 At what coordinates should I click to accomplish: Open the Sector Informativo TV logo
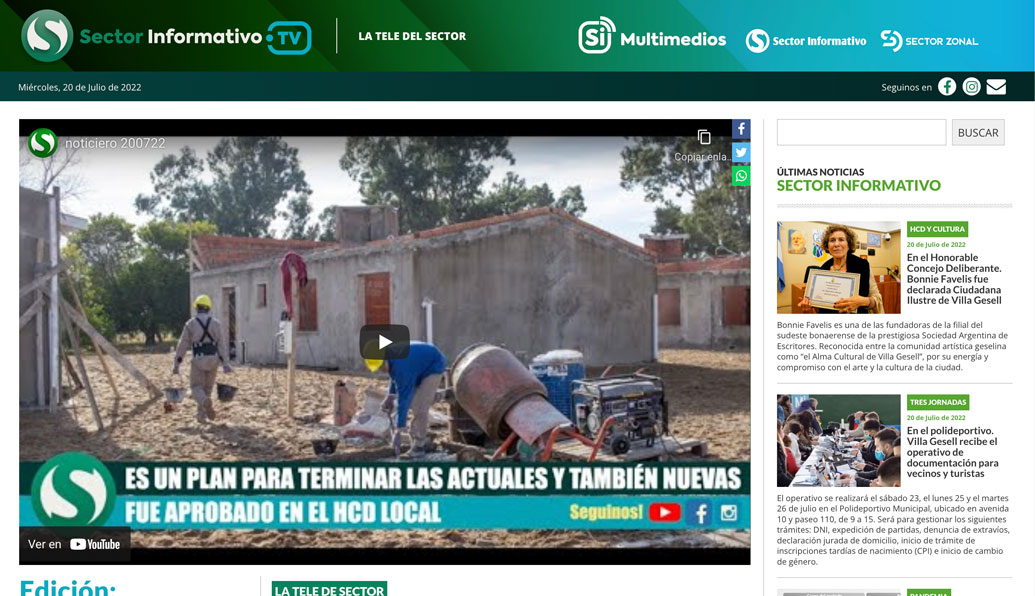165,36
